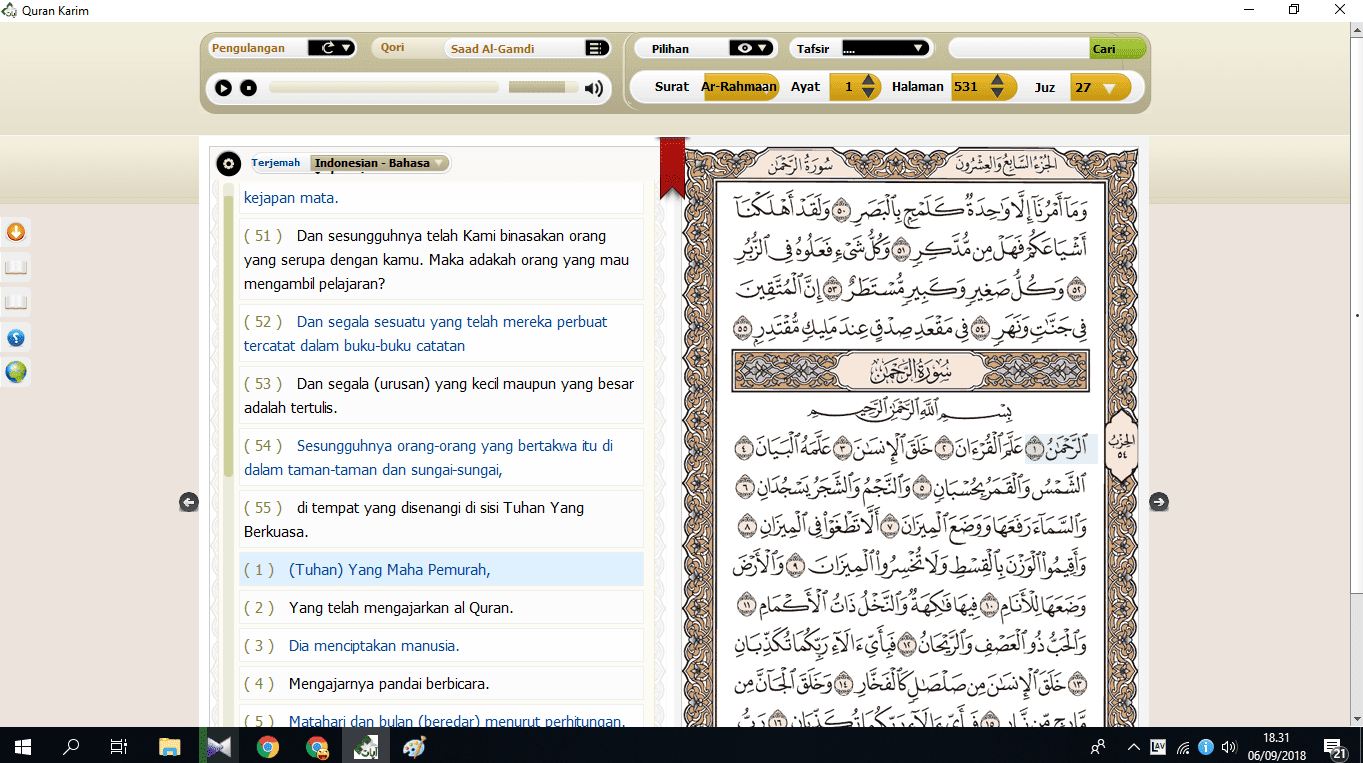Image resolution: width=1363 pixels, height=763 pixels.
Task: Click the search text field beside Cari
Action: click(x=1019, y=48)
